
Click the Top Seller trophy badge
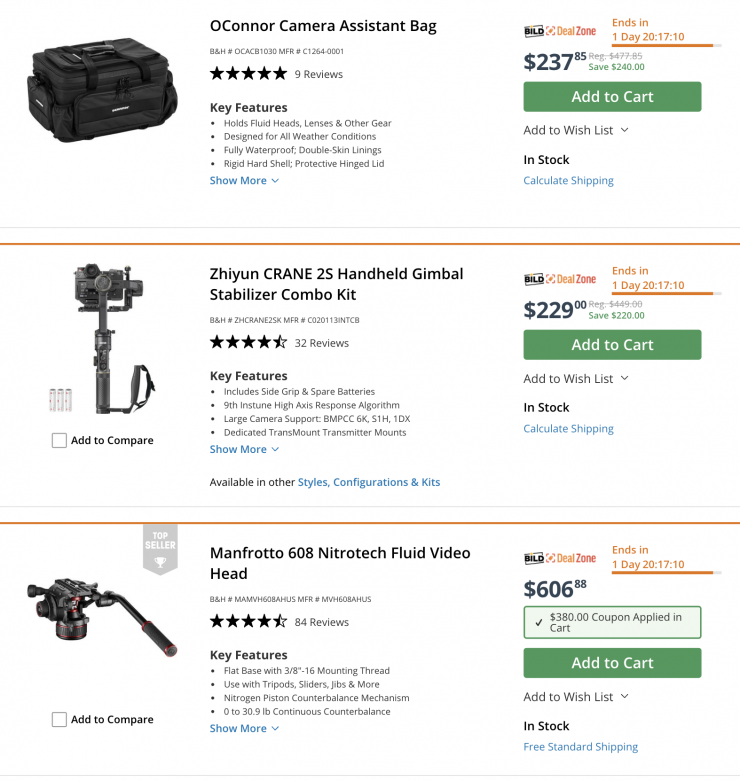[x=160, y=551]
